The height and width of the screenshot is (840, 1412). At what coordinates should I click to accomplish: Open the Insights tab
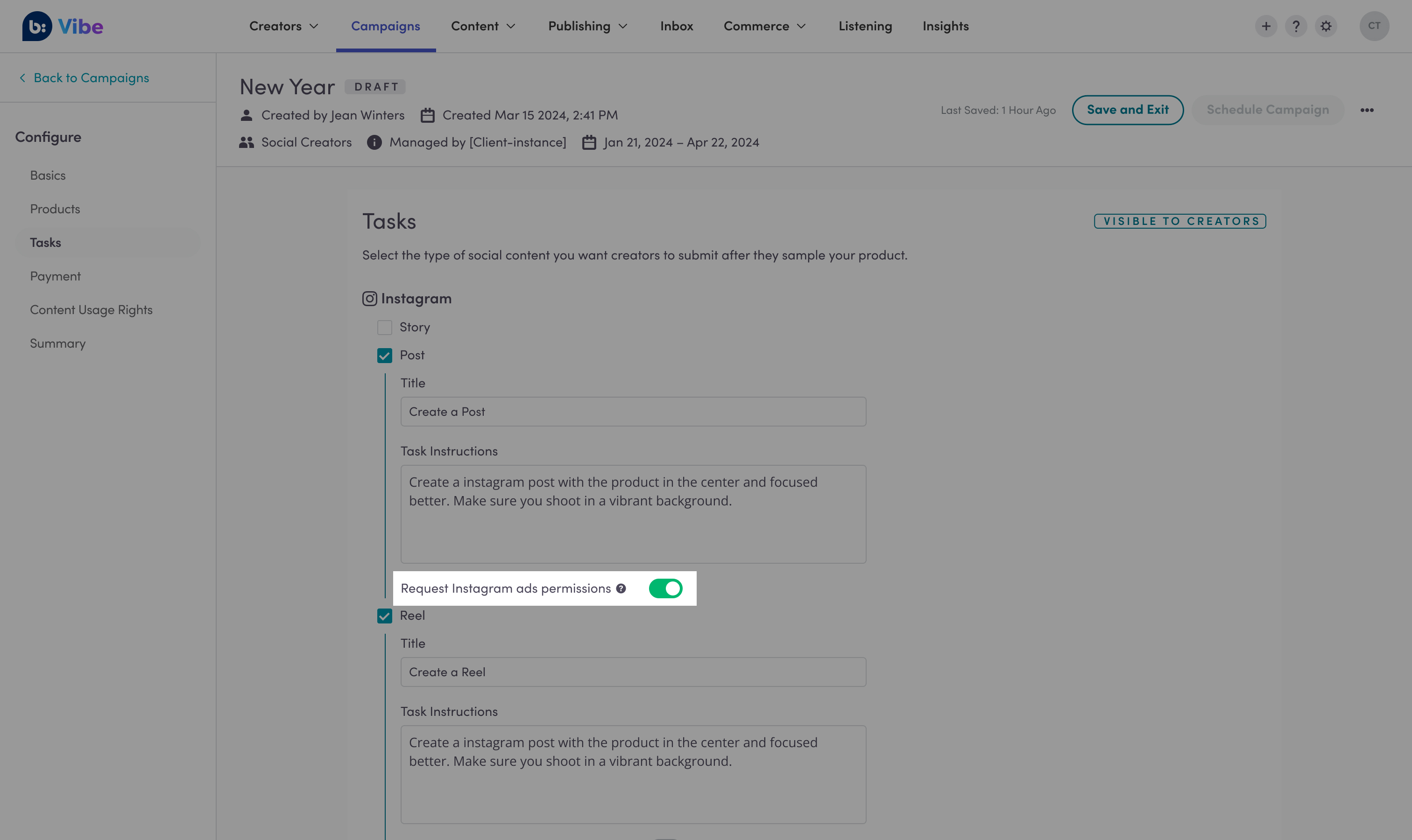[x=945, y=26]
